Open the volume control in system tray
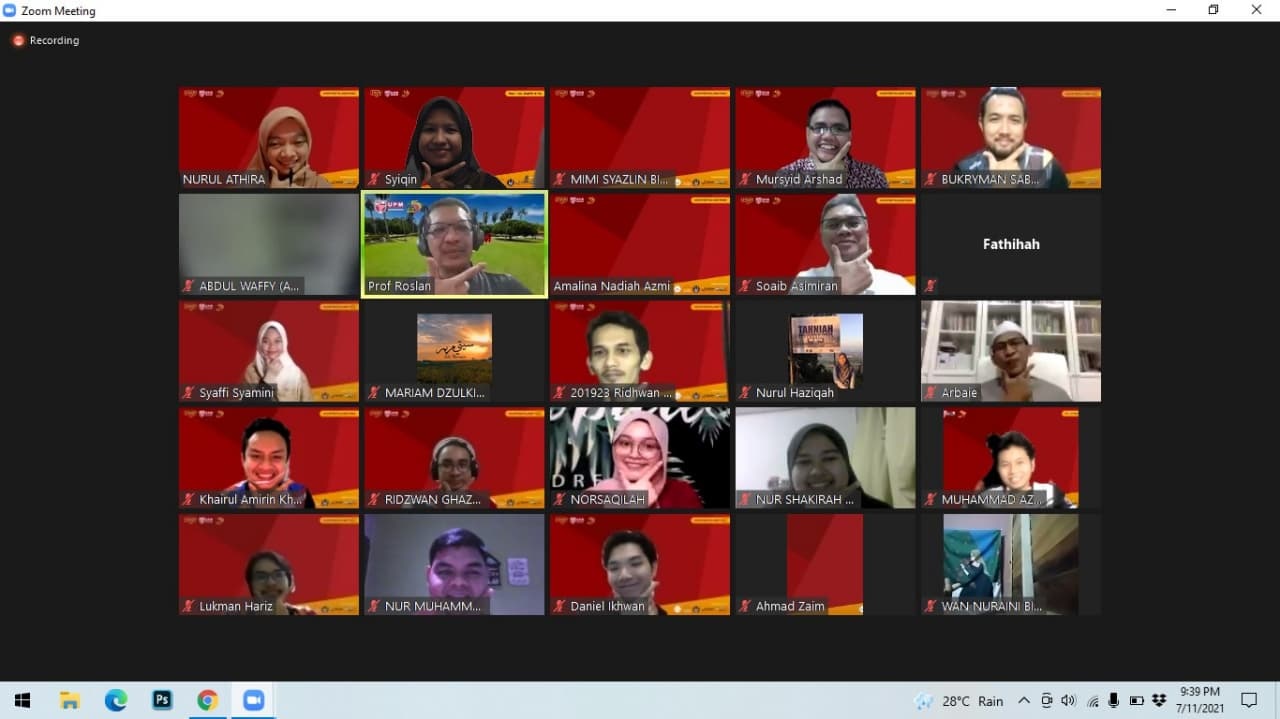 click(1068, 700)
